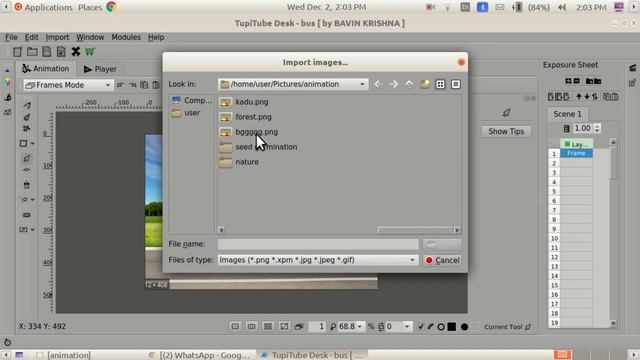Go forward in file dialog
Screen dimensions: 640x360
pyautogui.click(x=393, y=84)
